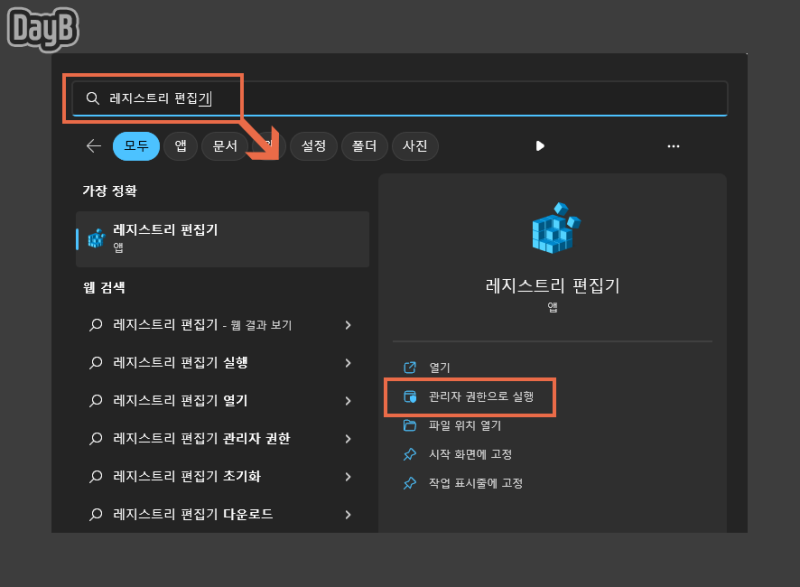The height and width of the screenshot is (587, 800).
Task: Click the search magnifier icon in search box
Action: (92, 98)
